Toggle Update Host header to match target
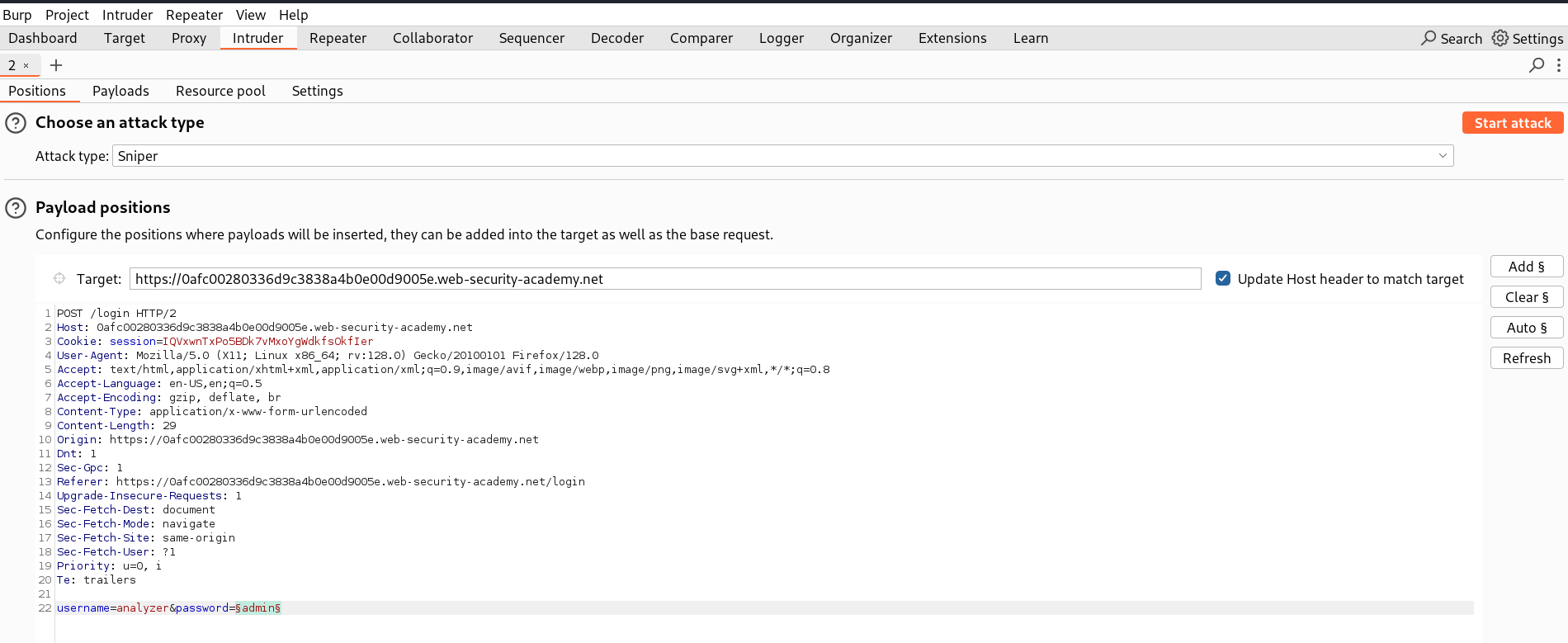 (1223, 278)
